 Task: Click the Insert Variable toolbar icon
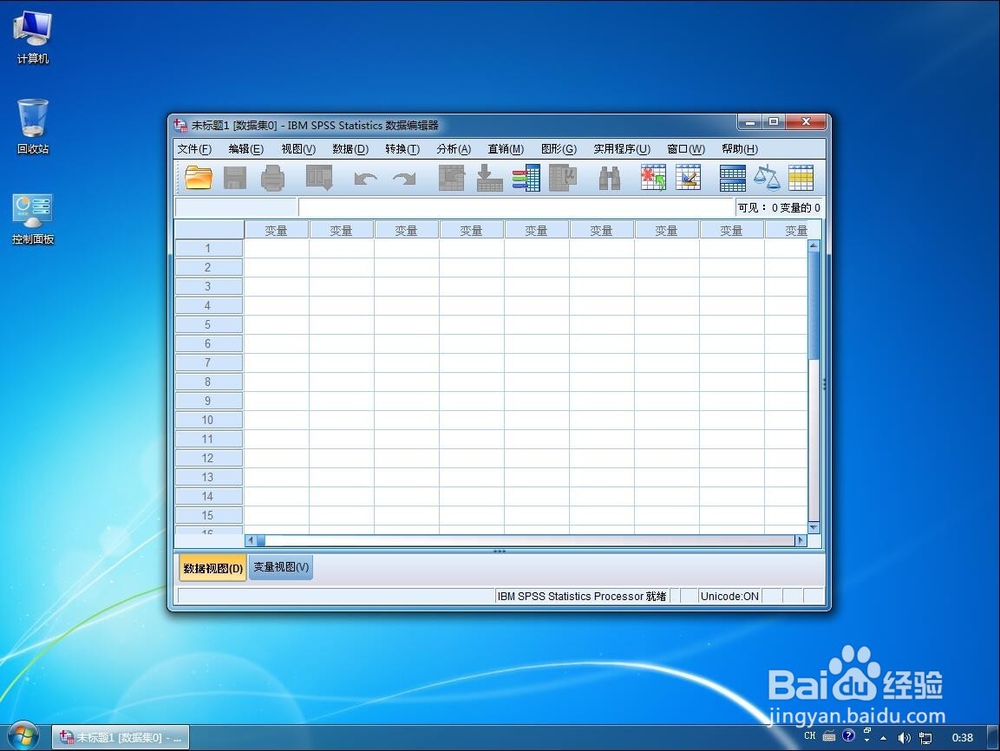click(688, 177)
